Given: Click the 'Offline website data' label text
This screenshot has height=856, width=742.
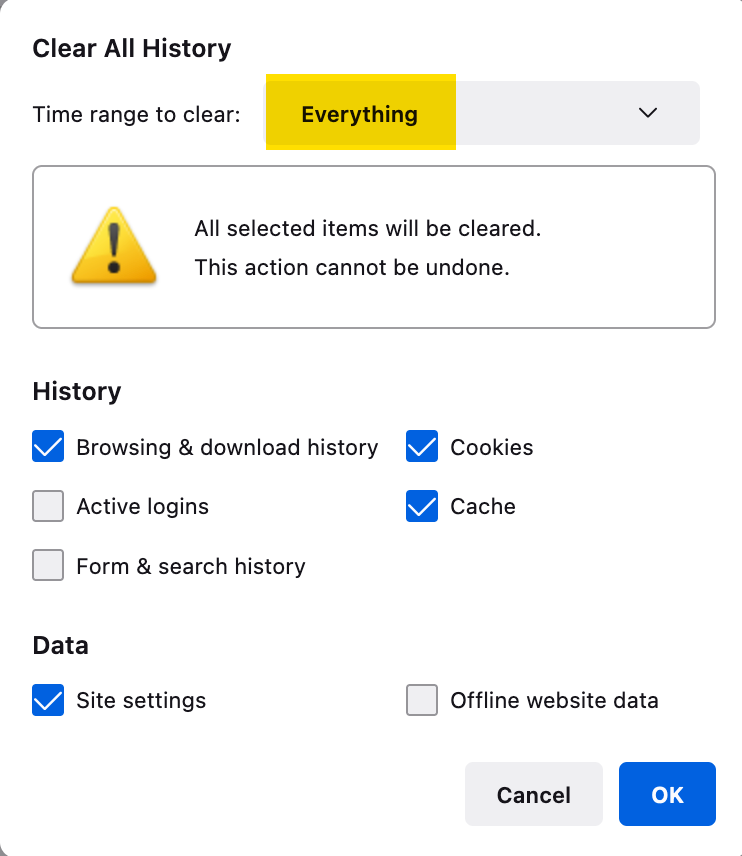Looking at the screenshot, I should pos(554,700).
